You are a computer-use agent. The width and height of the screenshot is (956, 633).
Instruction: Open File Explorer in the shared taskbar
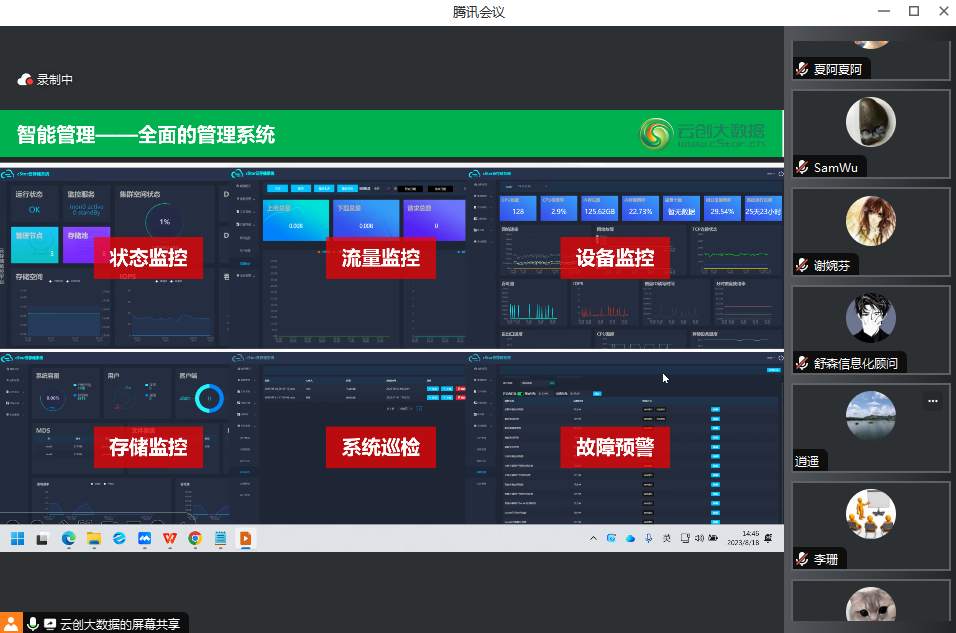coord(94,539)
